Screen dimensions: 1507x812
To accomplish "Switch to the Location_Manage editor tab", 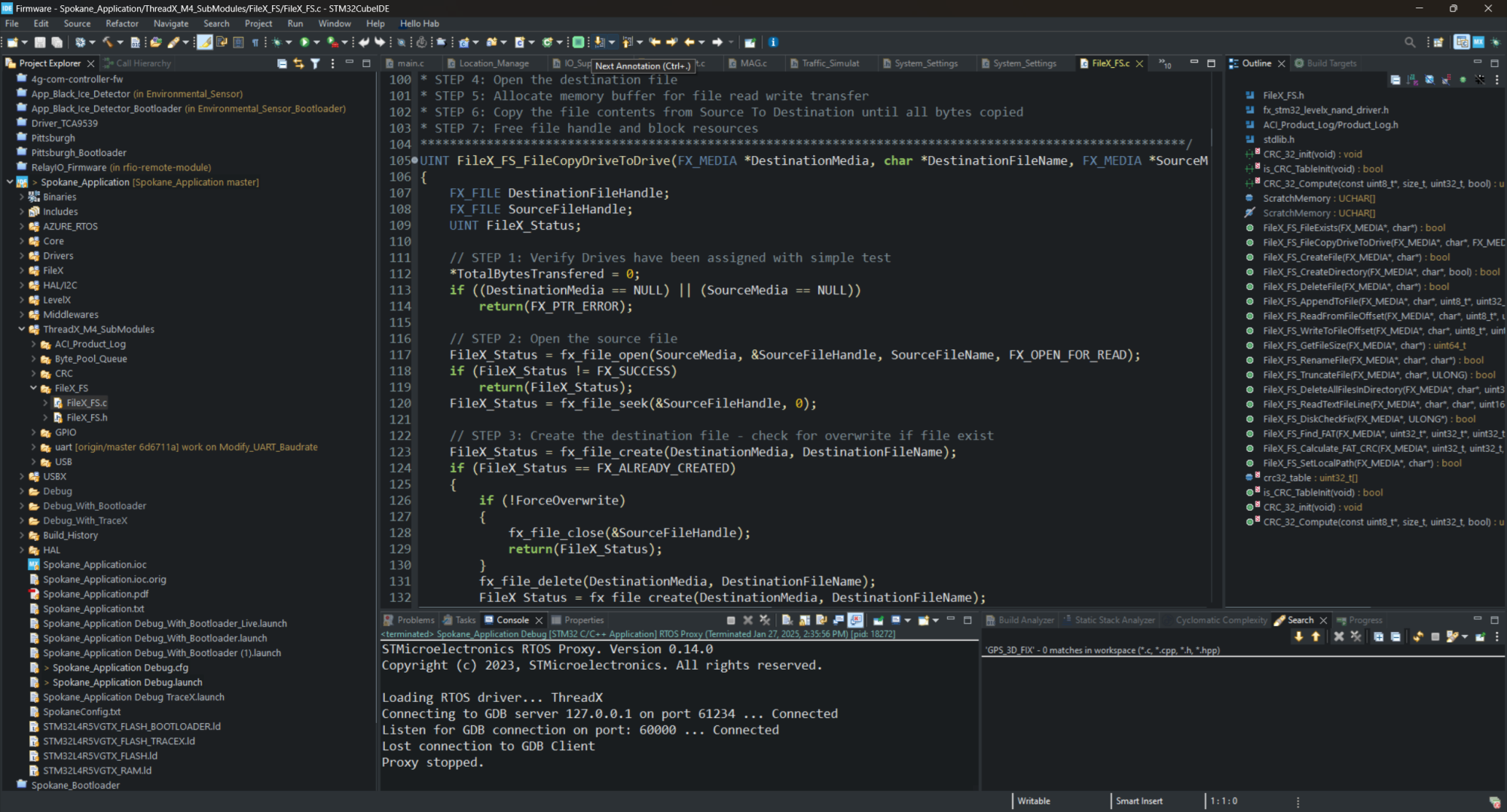I will (494, 63).
